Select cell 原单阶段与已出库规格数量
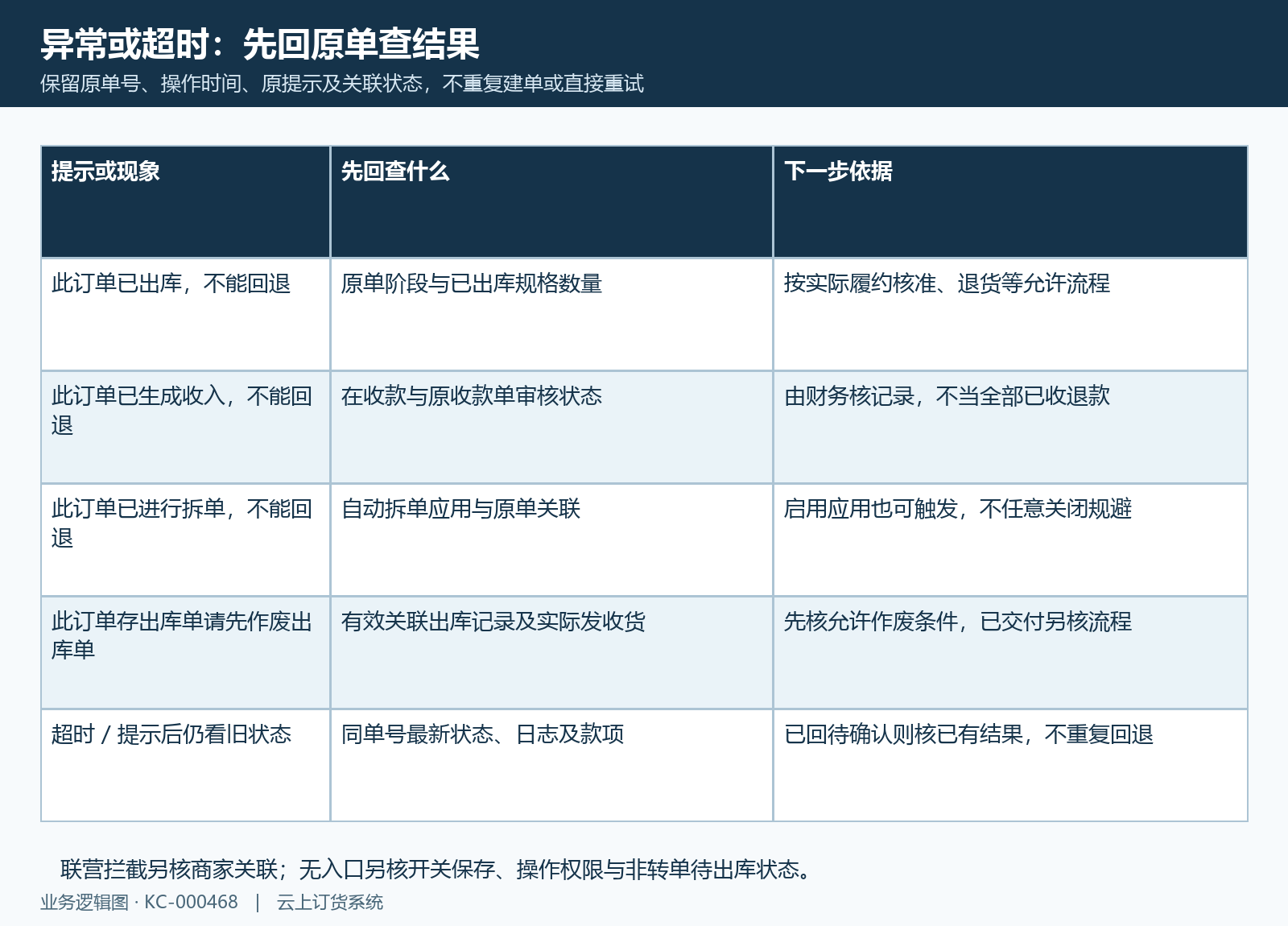The height and width of the screenshot is (926, 1288). pos(551,315)
